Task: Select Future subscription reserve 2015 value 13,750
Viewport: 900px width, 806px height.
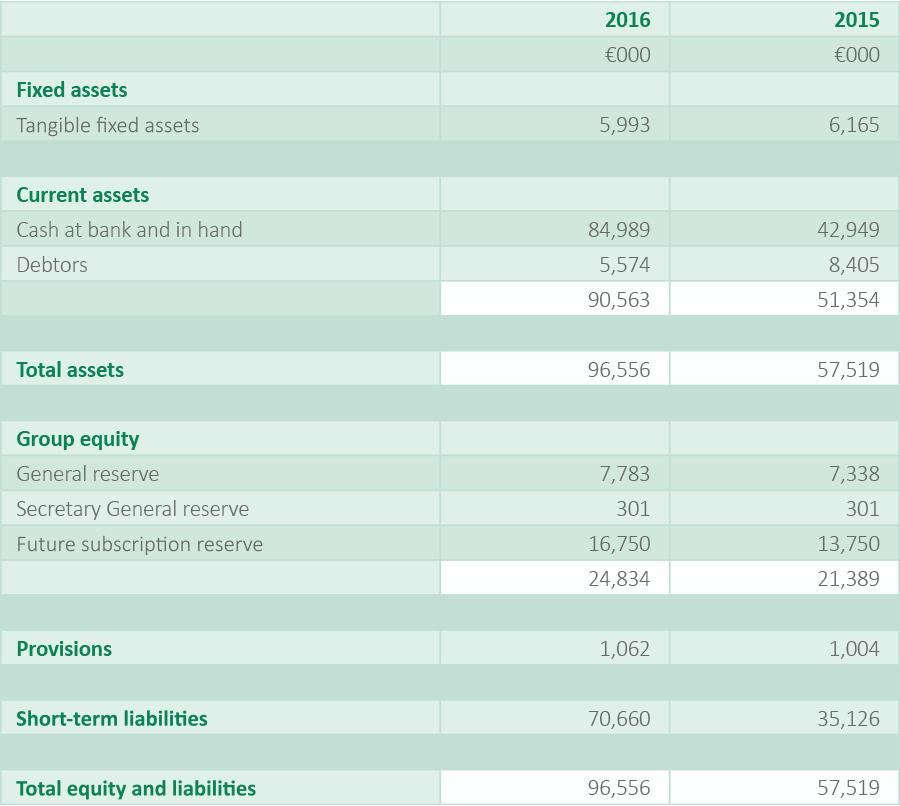Action: click(849, 544)
